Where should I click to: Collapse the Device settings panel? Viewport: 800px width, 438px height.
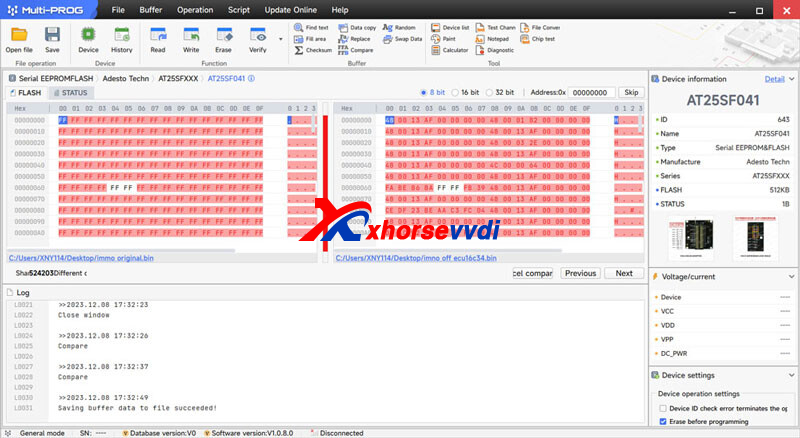(x=790, y=375)
